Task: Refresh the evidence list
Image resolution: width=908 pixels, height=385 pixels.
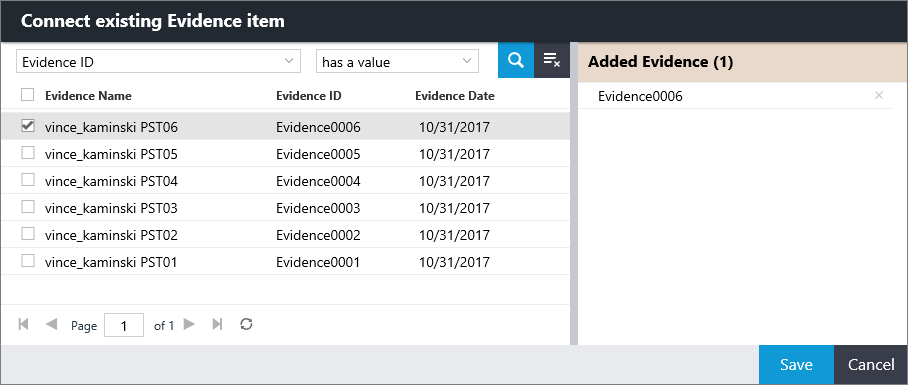Action: [246, 324]
